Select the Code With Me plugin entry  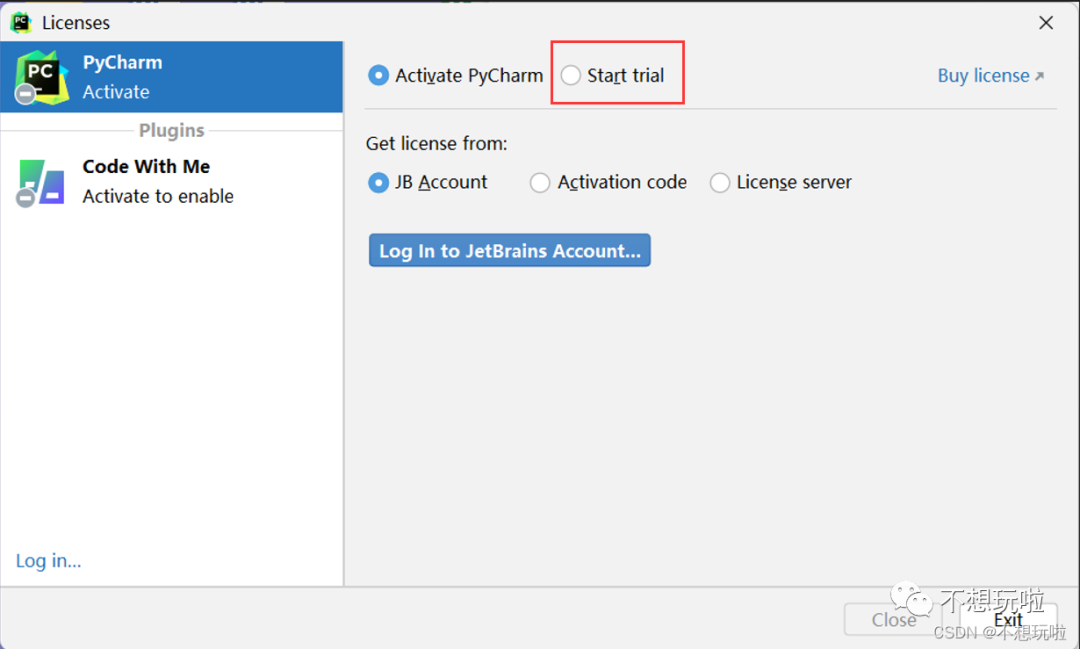172,182
